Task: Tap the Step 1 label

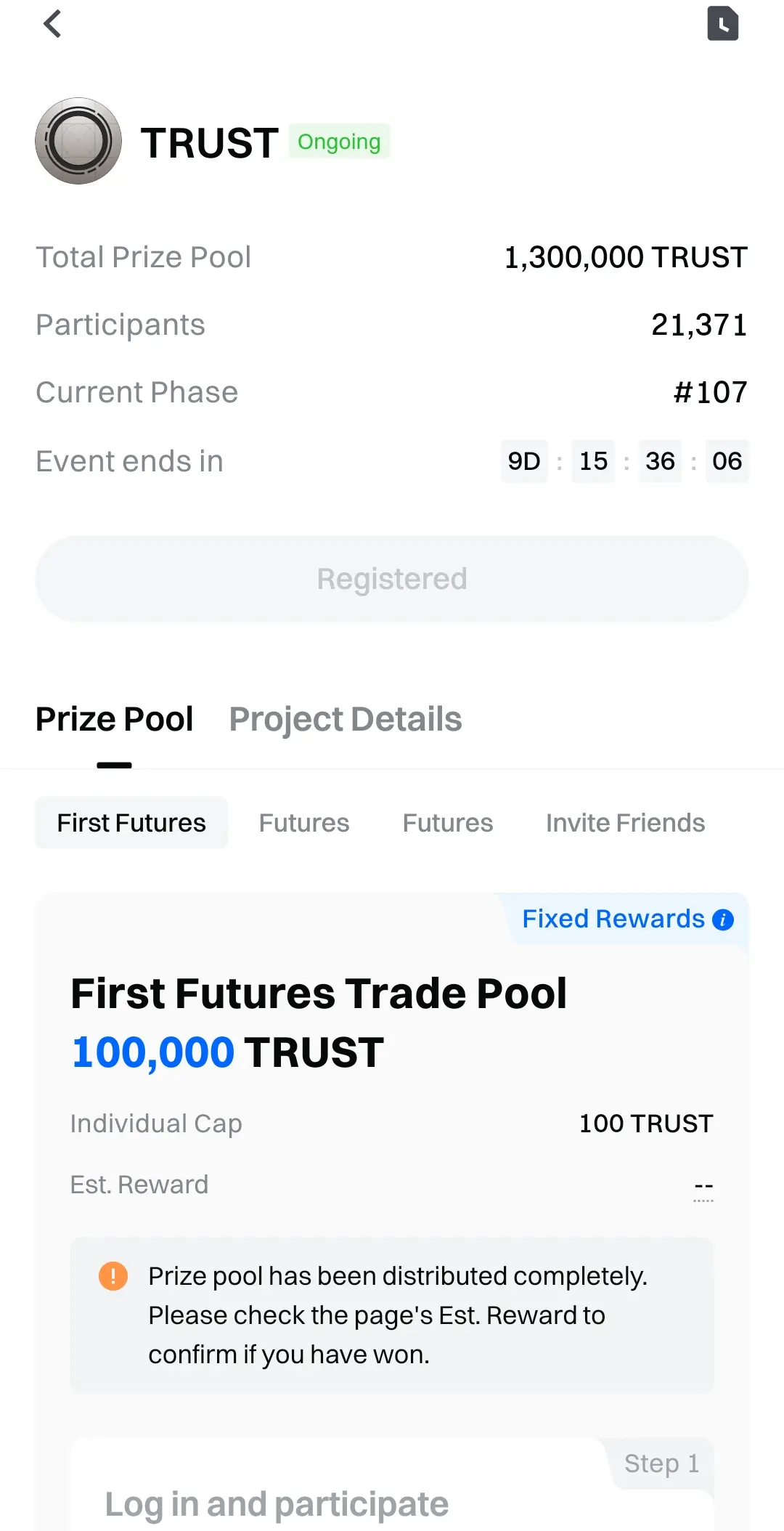Action: (x=661, y=1463)
